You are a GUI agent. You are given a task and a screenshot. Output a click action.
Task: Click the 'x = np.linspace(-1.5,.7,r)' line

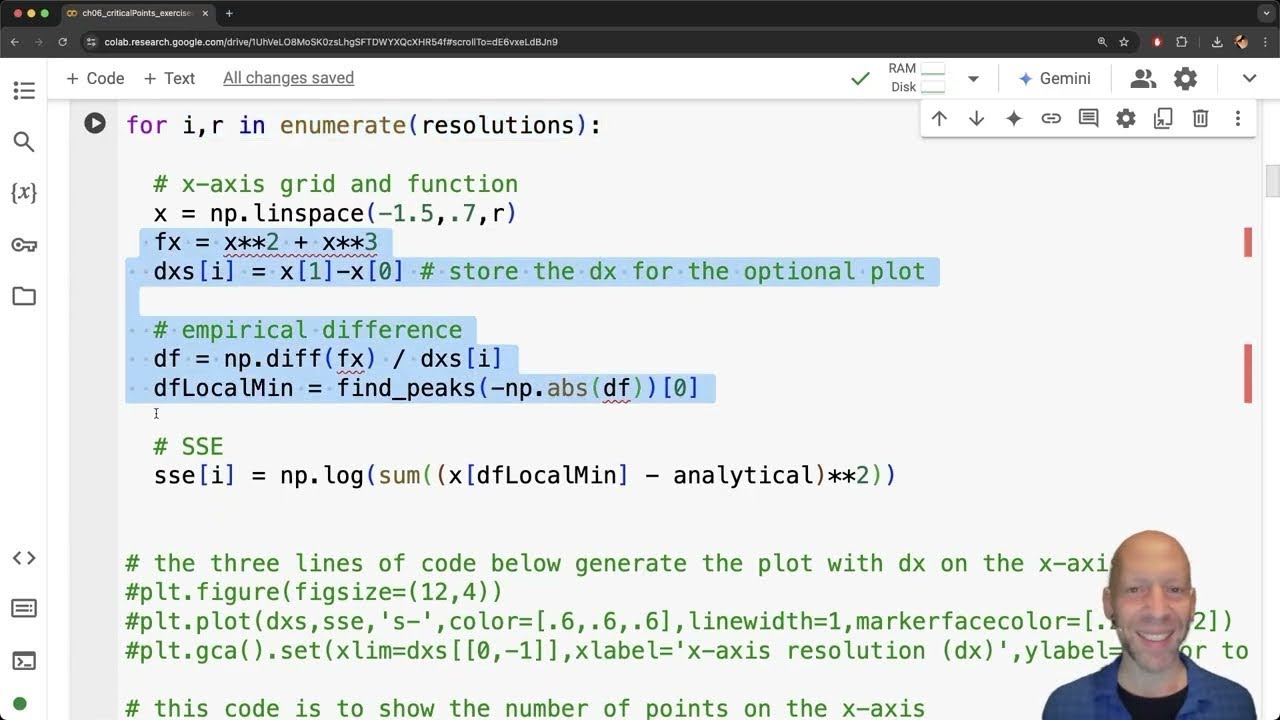click(x=335, y=213)
